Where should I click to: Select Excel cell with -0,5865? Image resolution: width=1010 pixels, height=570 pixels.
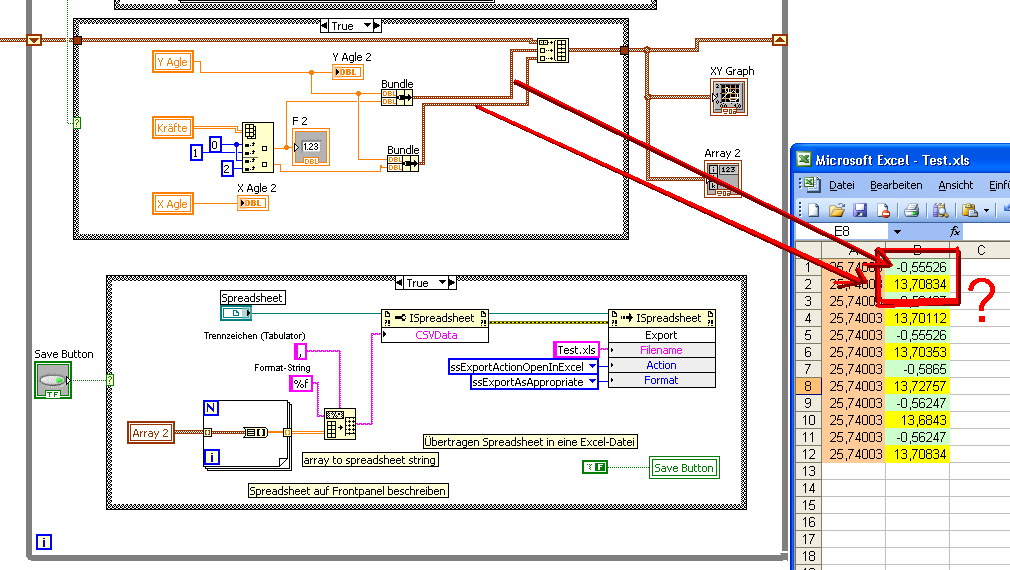917,369
